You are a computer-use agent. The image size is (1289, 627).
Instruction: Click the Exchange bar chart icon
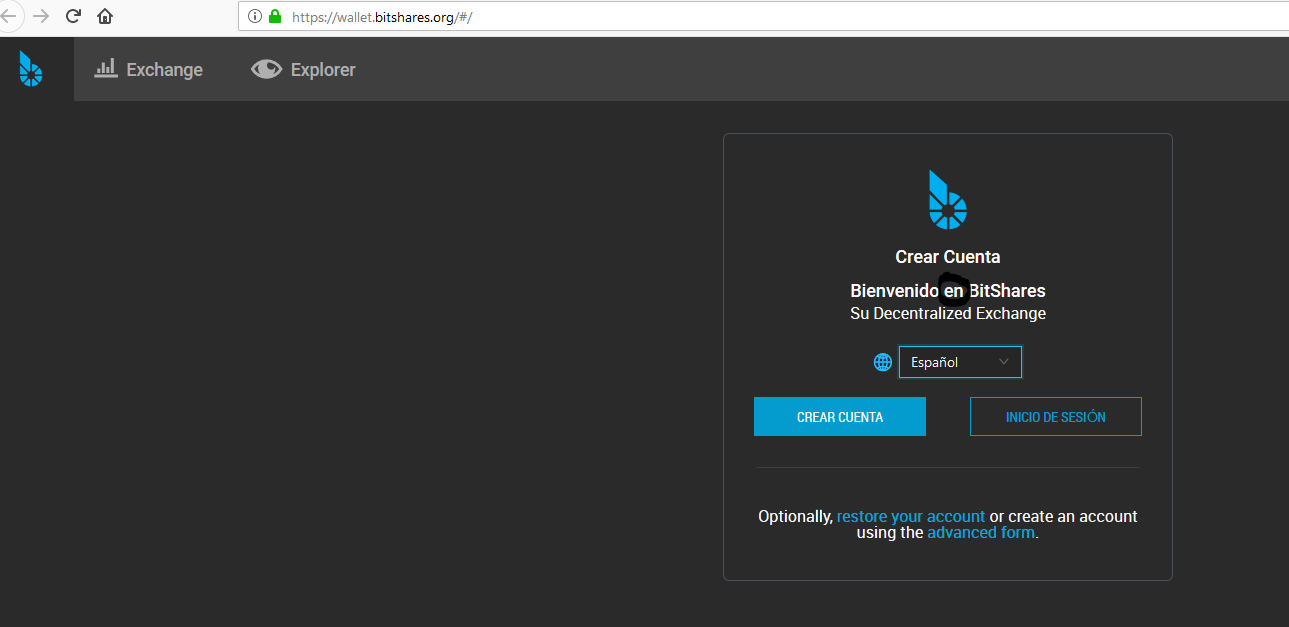106,68
